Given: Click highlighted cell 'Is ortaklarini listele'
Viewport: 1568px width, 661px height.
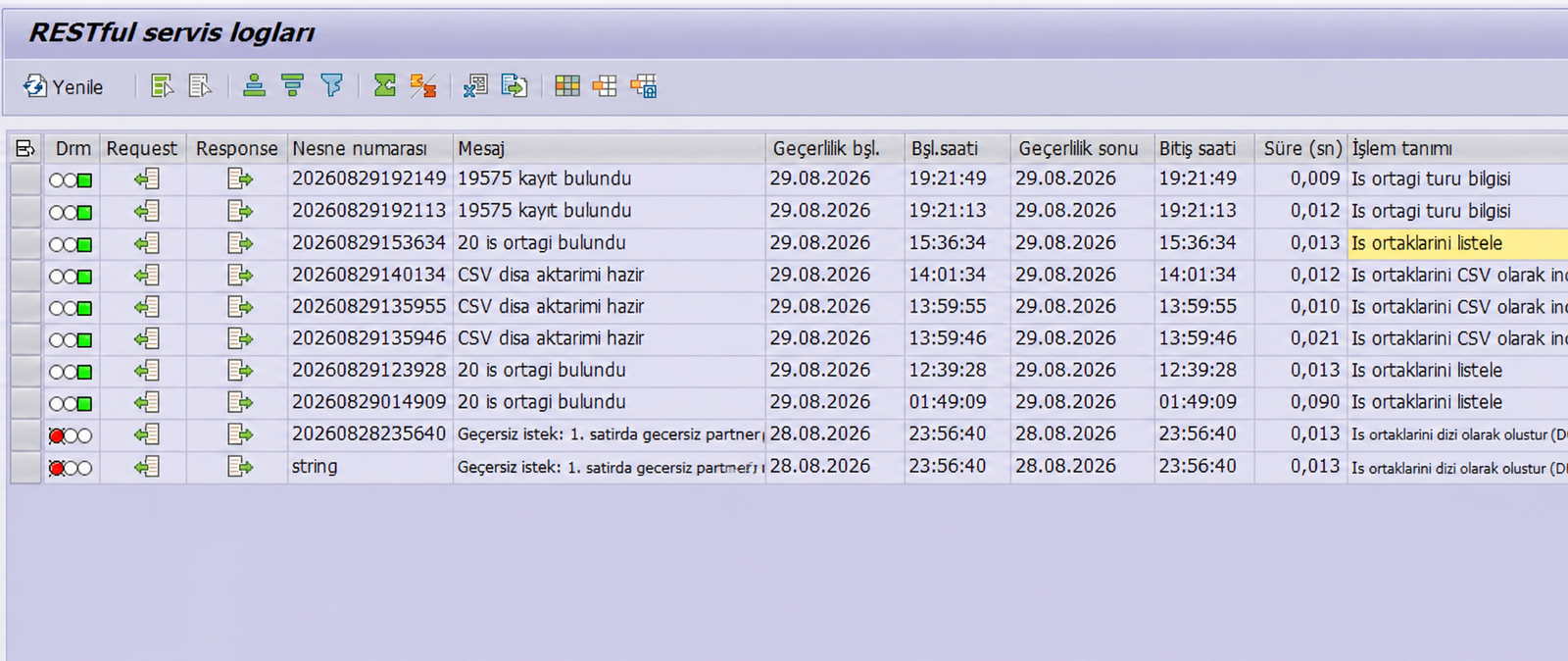Looking at the screenshot, I should pos(1458,243).
